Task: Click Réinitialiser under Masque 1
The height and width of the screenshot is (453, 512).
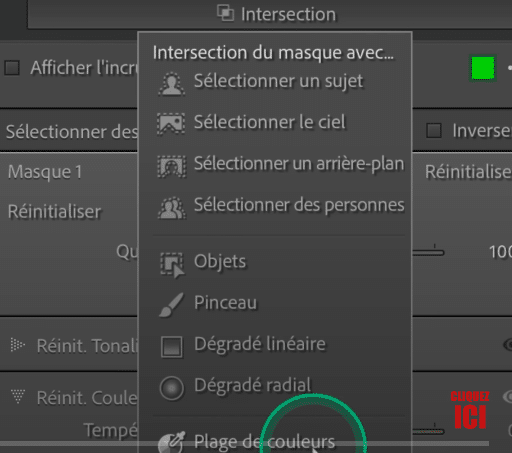Action: click(55, 211)
